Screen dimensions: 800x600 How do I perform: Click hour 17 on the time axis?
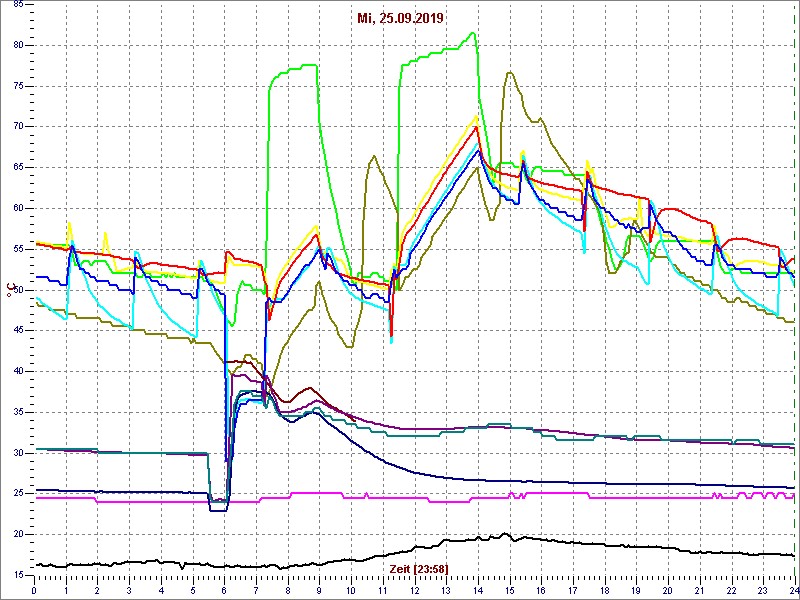click(x=573, y=591)
